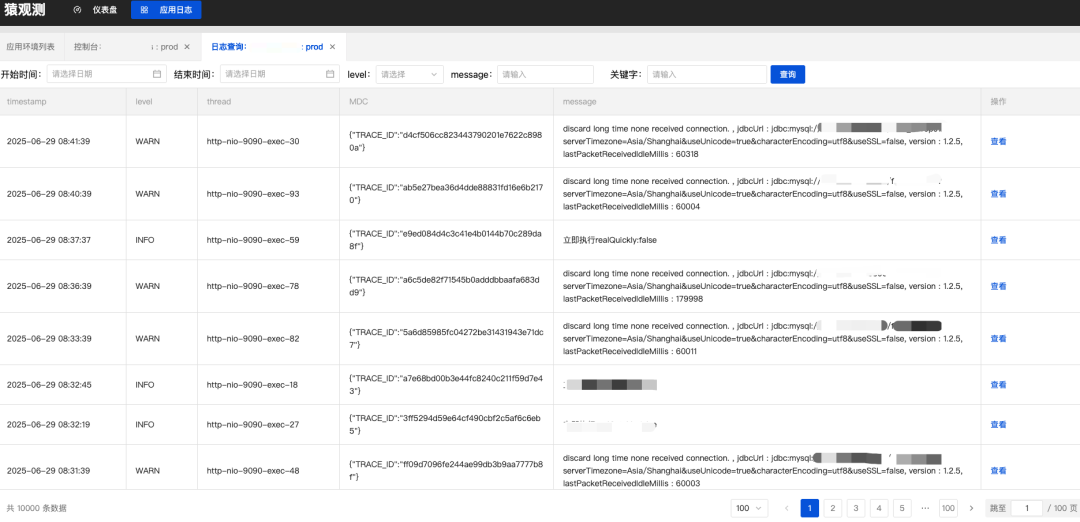Click 查看 for the 08:37:37 log
The height and width of the screenshot is (522, 1080).
tap(998, 240)
